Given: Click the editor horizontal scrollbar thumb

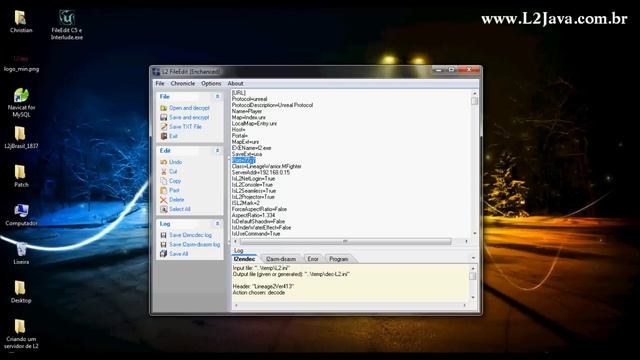Looking at the screenshot, I should pyautogui.click(x=345, y=242).
